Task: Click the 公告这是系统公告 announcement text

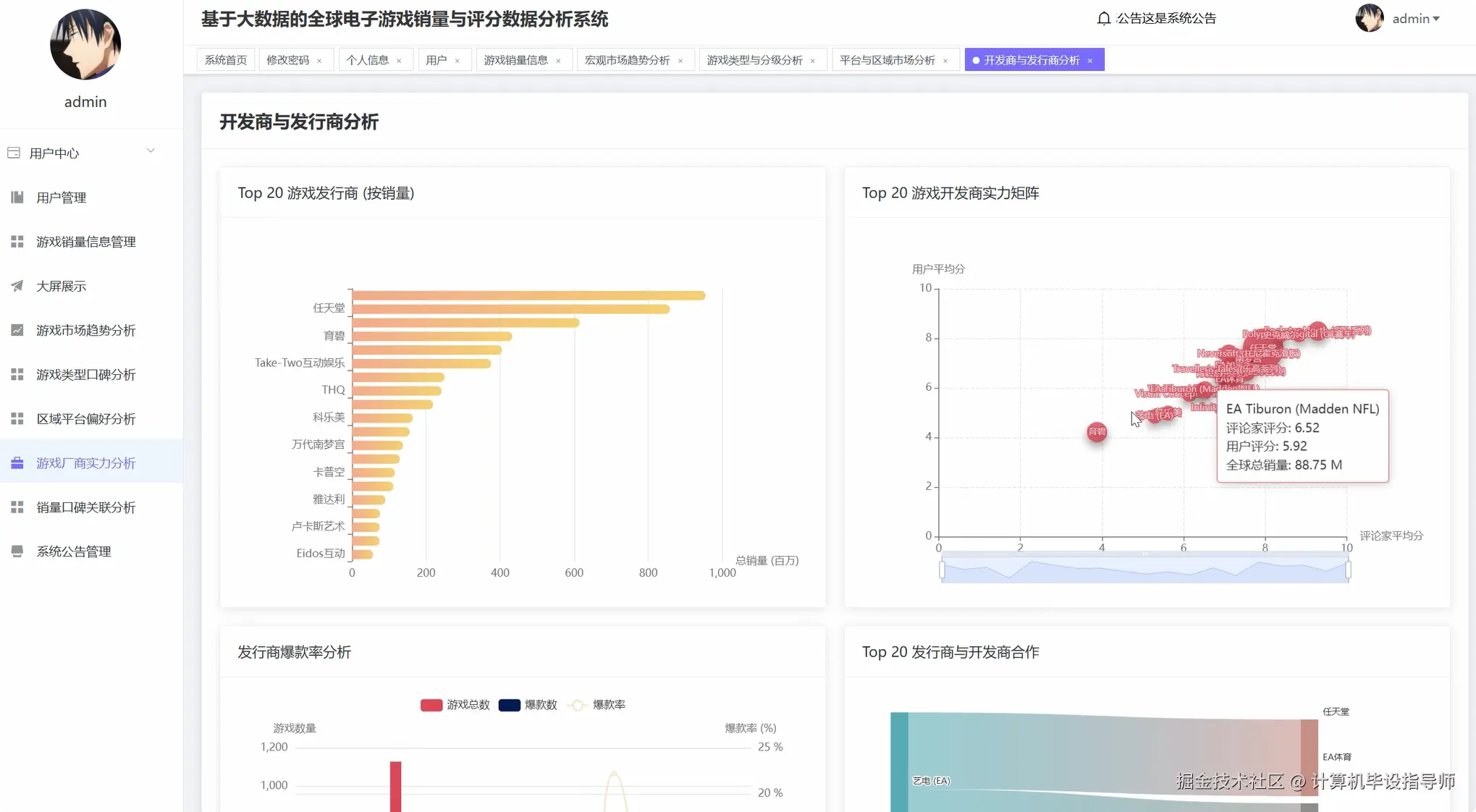Action: pos(1164,18)
